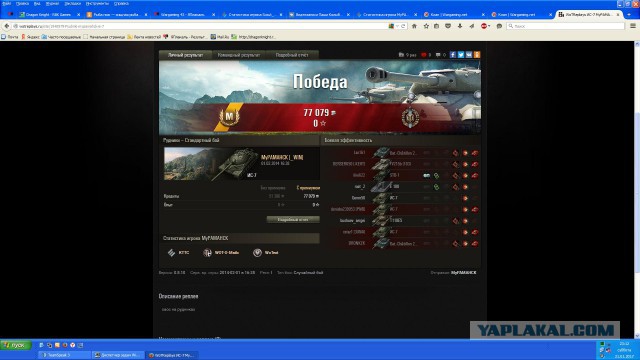
Task: Open the Mail.Ru bookmark
Action: coord(220,37)
